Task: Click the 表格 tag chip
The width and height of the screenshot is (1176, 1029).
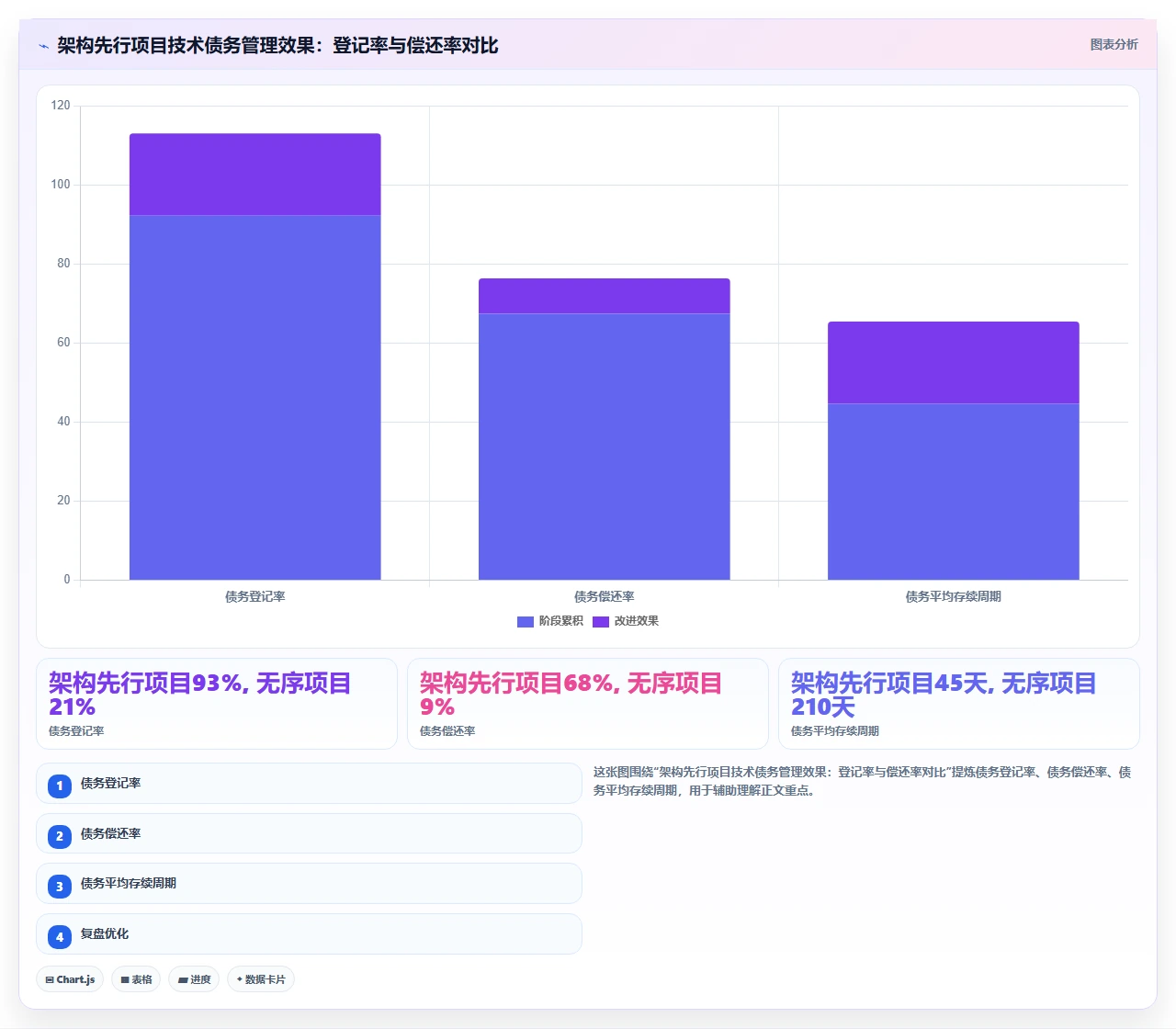Action: 136,979
